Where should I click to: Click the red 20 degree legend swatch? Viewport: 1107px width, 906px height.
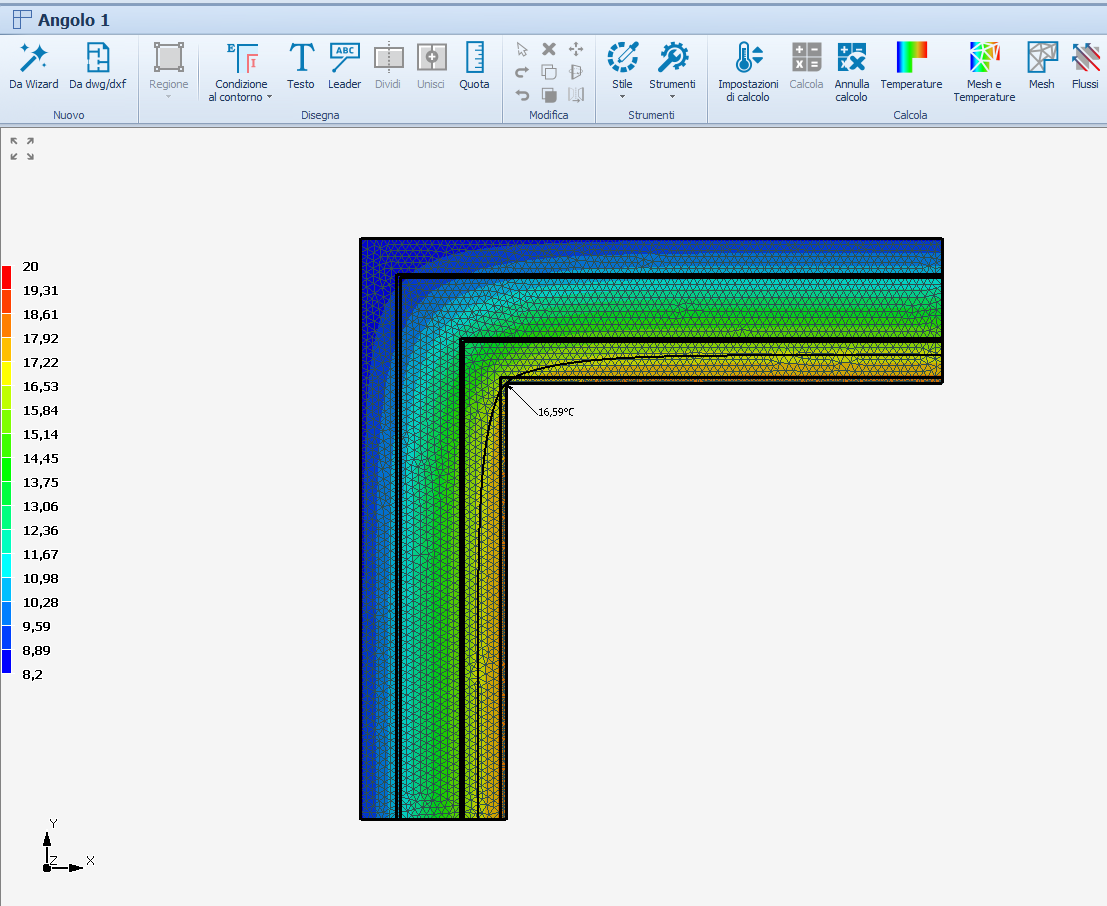pos(7,276)
